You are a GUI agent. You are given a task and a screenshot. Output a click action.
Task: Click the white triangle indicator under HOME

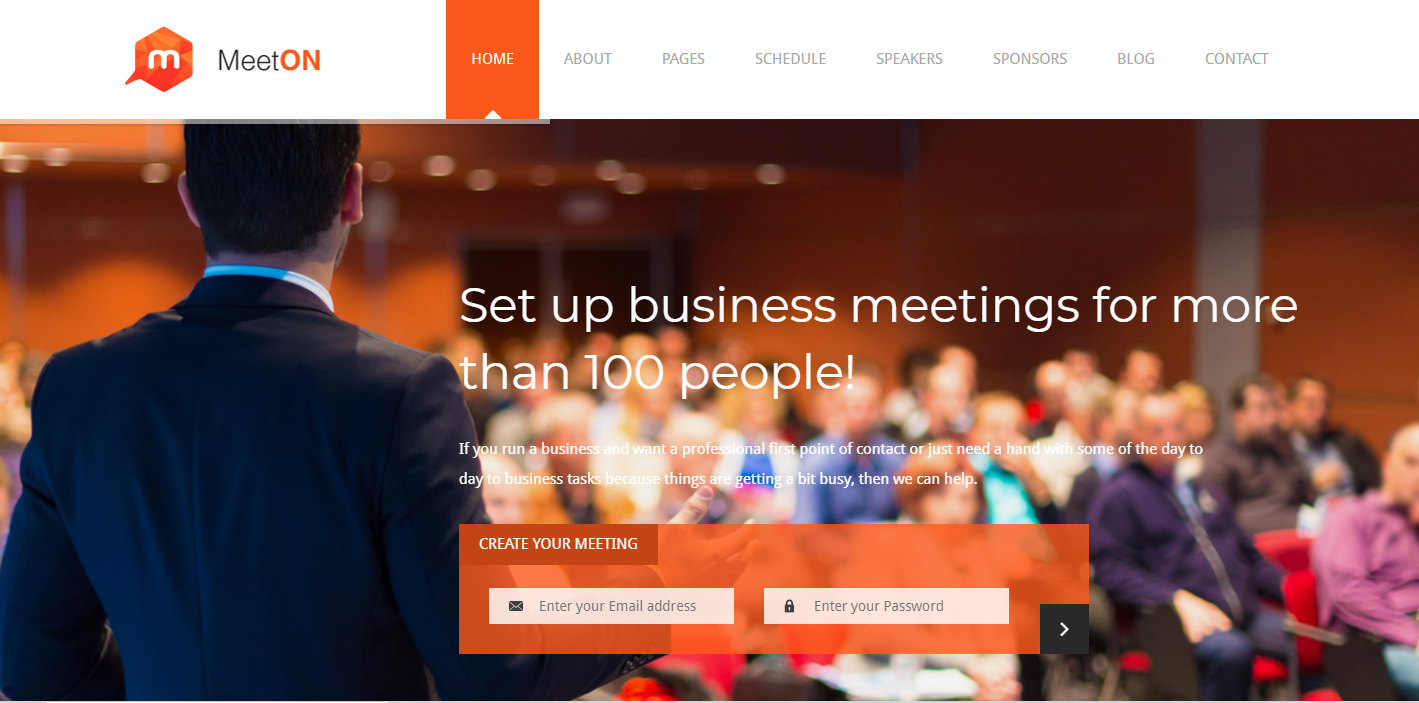[492, 114]
